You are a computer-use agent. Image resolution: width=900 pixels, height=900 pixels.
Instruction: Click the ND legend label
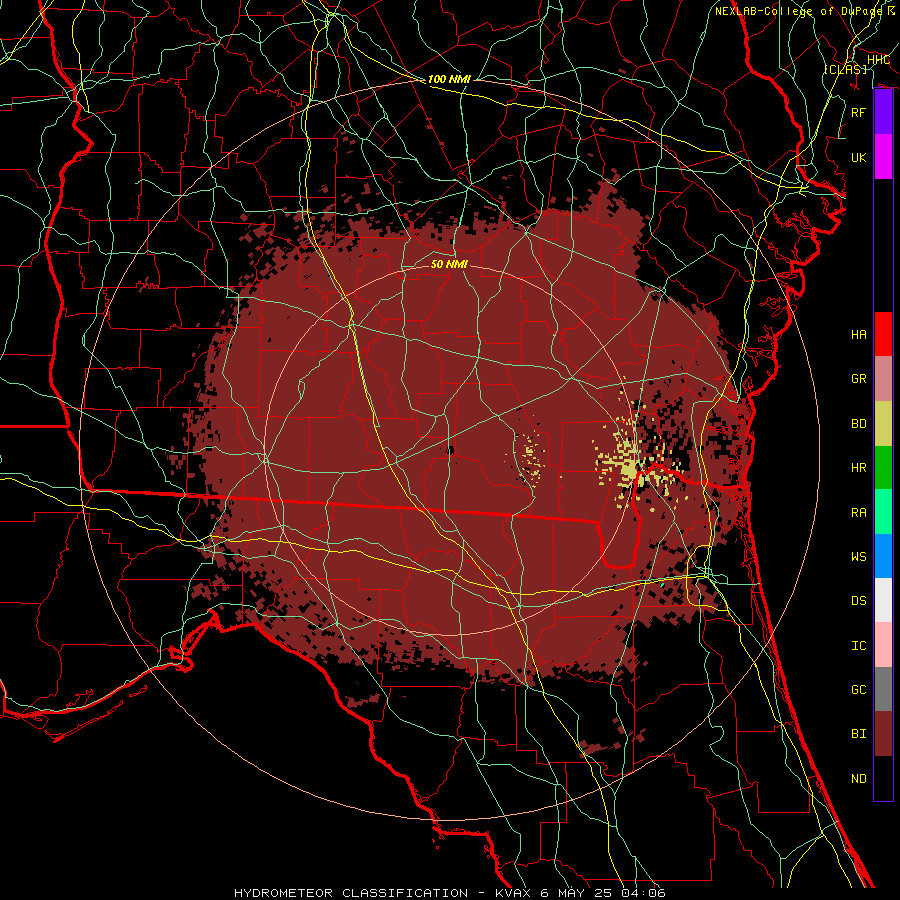tap(859, 779)
